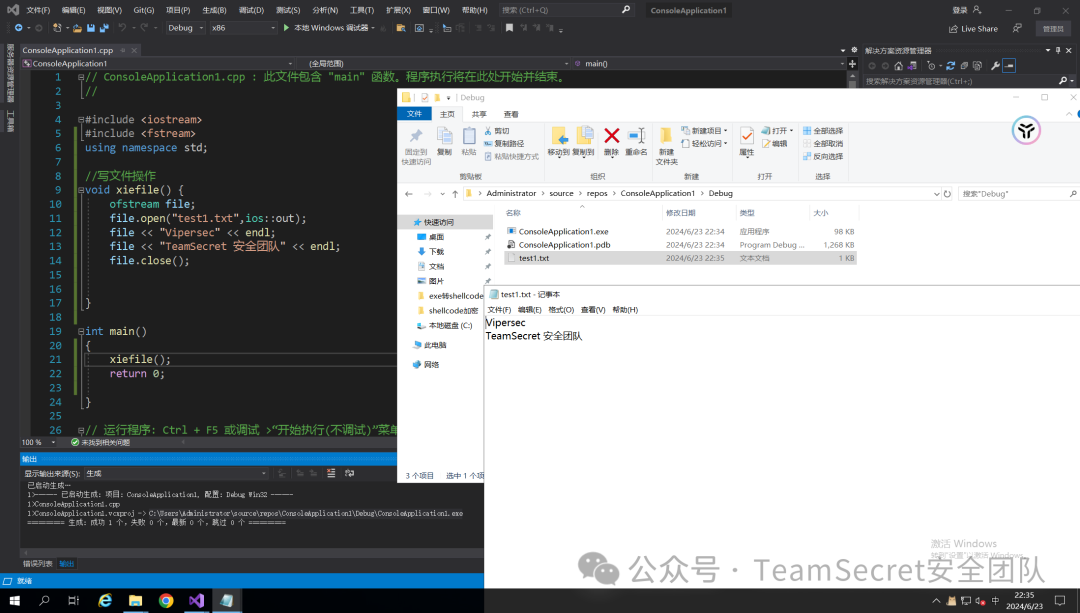Open the Debug configuration dropdown

185,28
